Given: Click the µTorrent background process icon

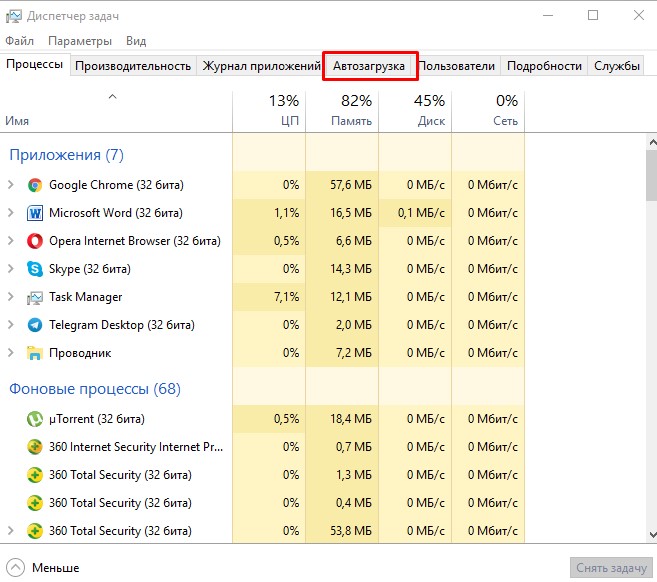Looking at the screenshot, I should (35, 419).
